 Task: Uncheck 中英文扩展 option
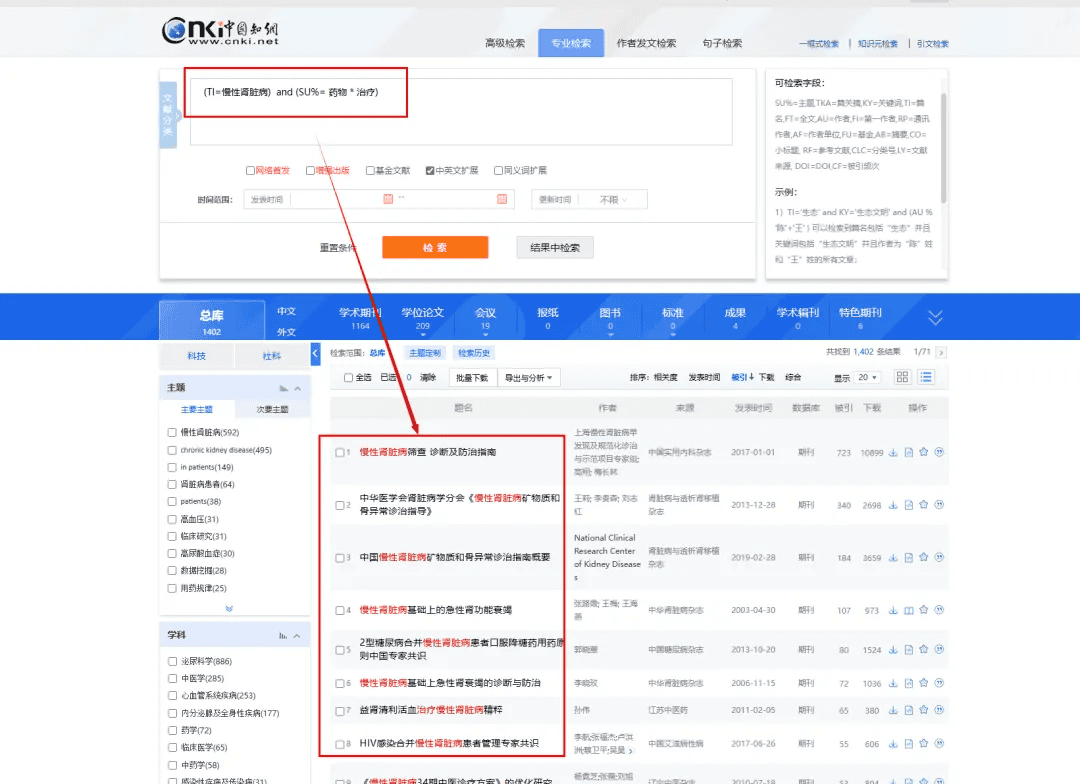tap(430, 170)
